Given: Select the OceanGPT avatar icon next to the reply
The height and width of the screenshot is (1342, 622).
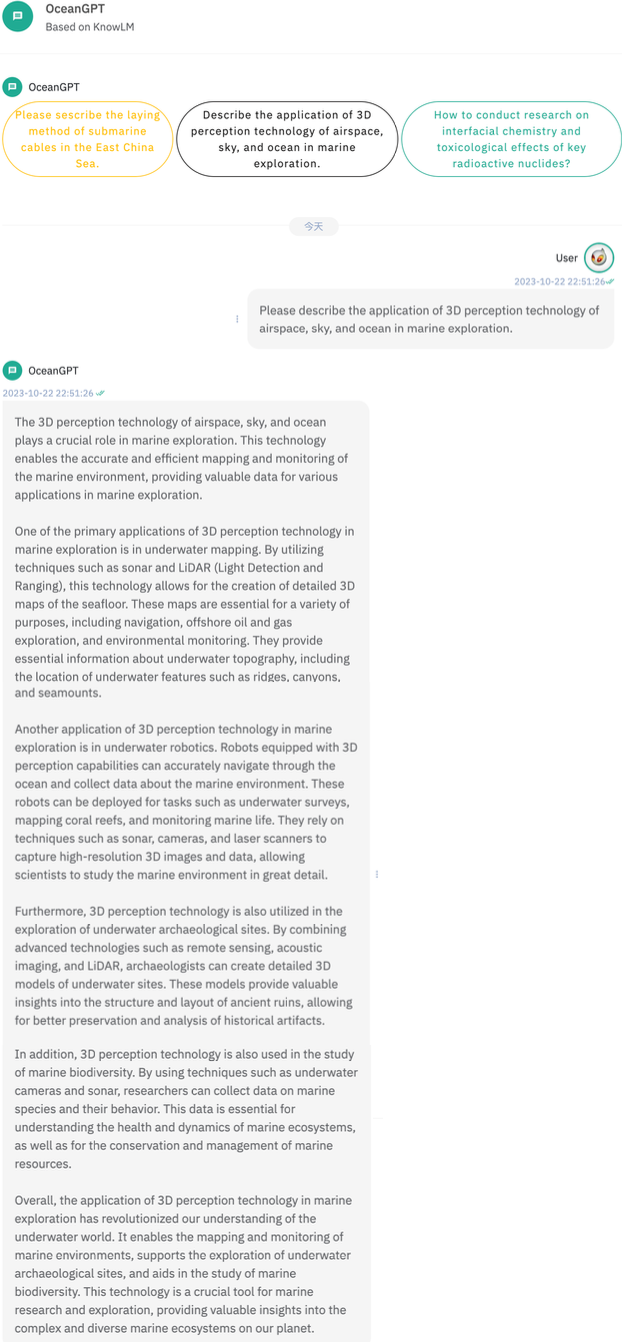Looking at the screenshot, I should pyautogui.click(x=11, y=368).
